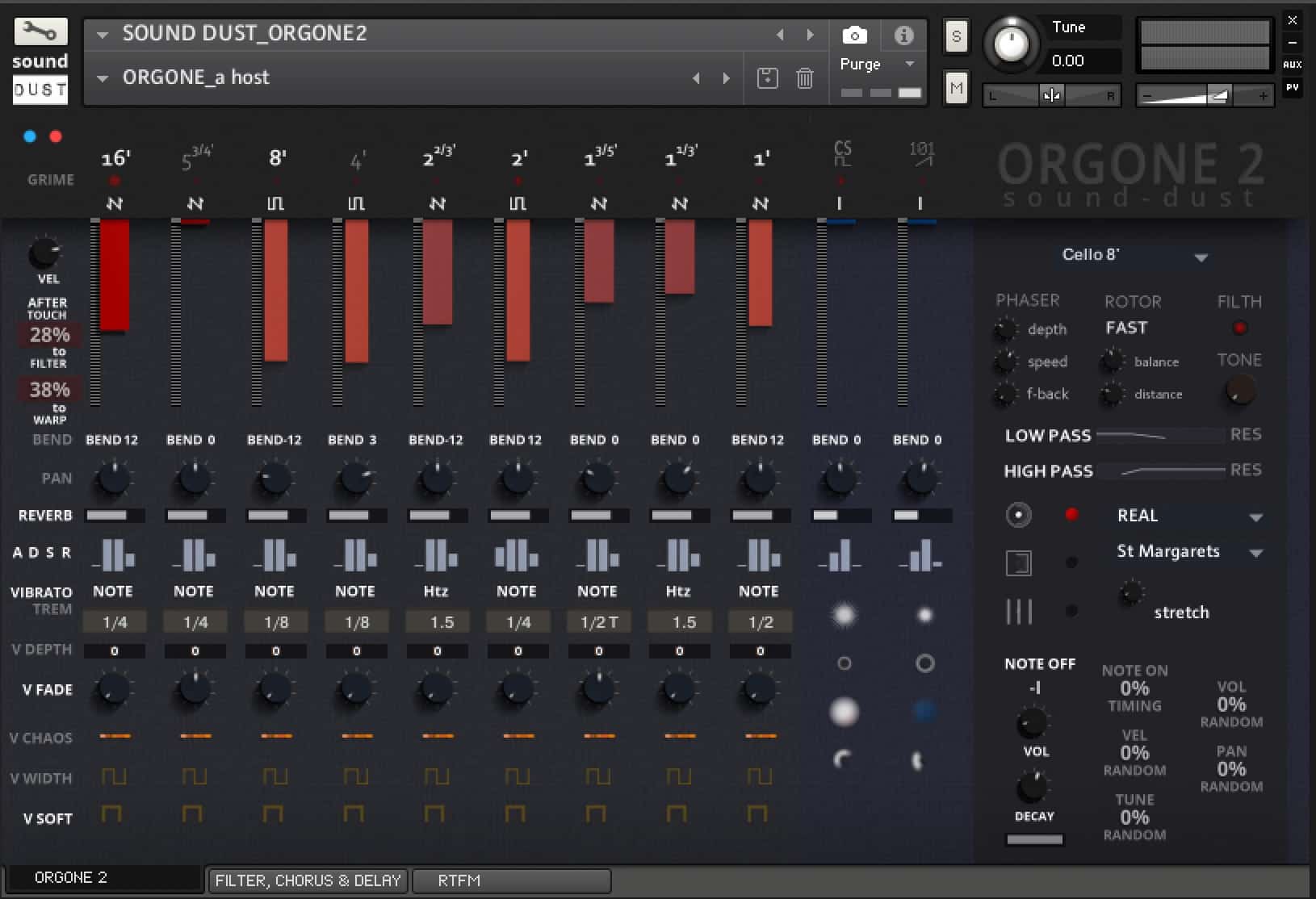
Task: Click the ADSR icon in the CS column
Action: click(x=840, y=555)
